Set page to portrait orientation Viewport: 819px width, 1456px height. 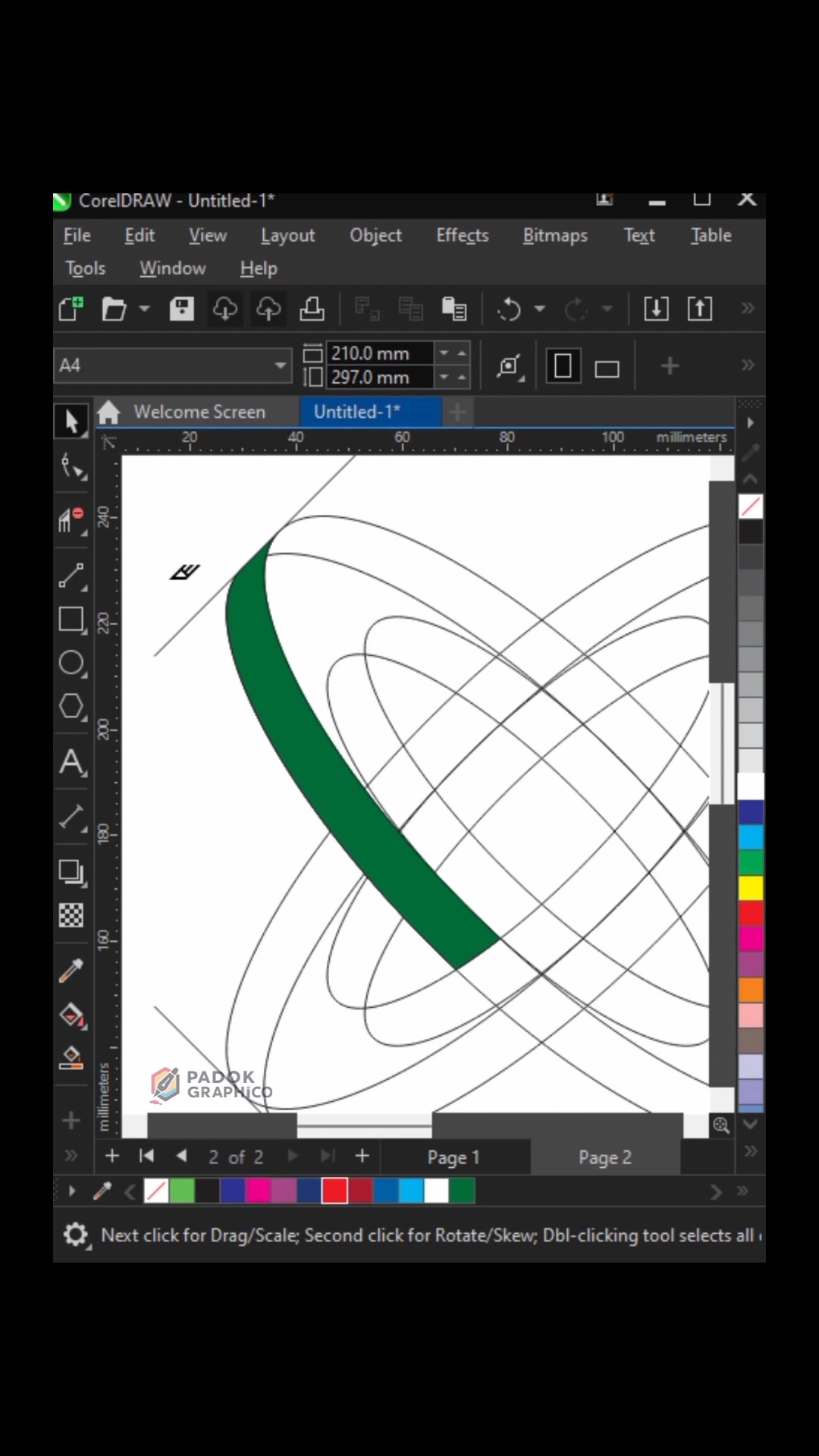pos(563,366)
